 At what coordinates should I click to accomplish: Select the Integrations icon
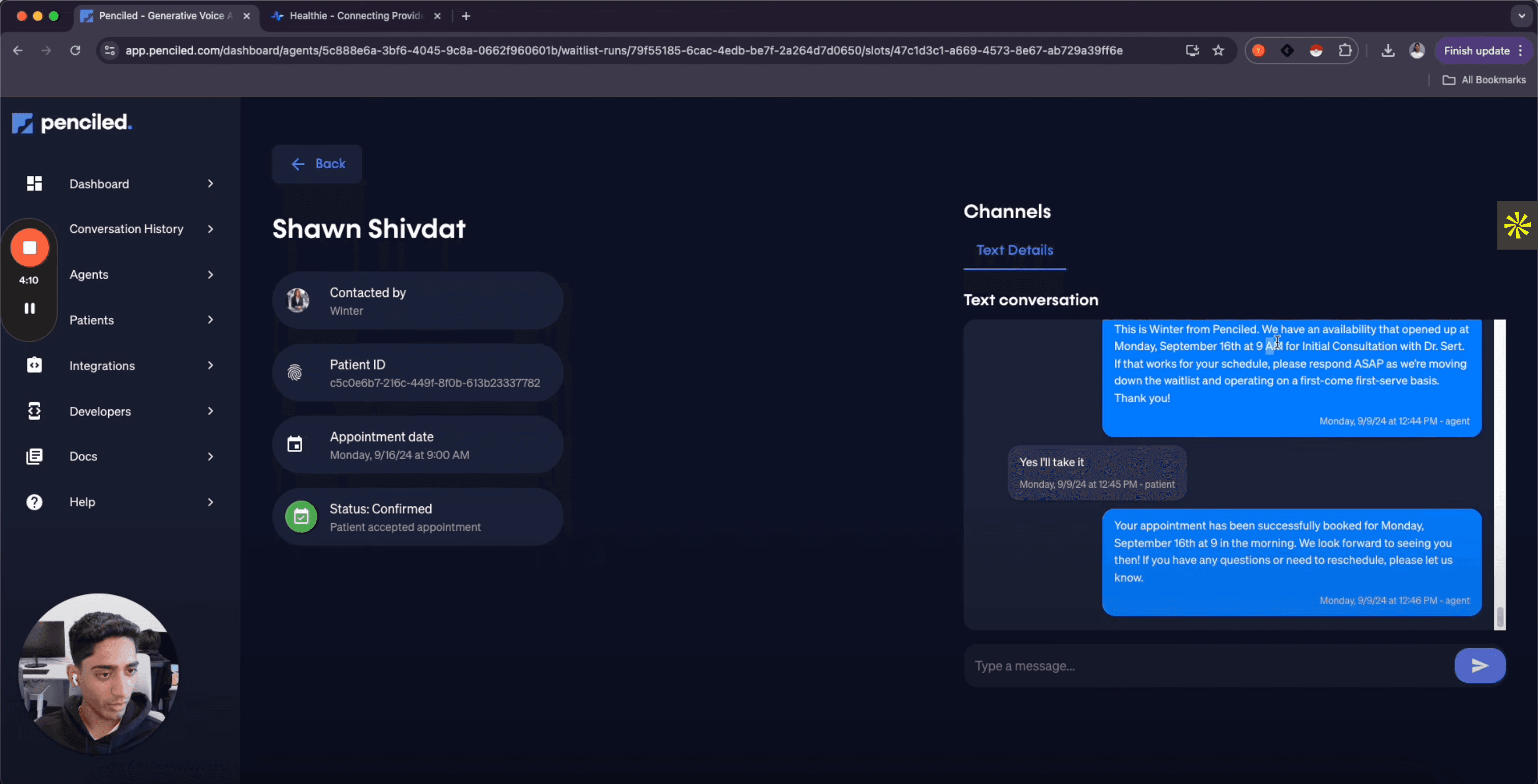point(34,365)
